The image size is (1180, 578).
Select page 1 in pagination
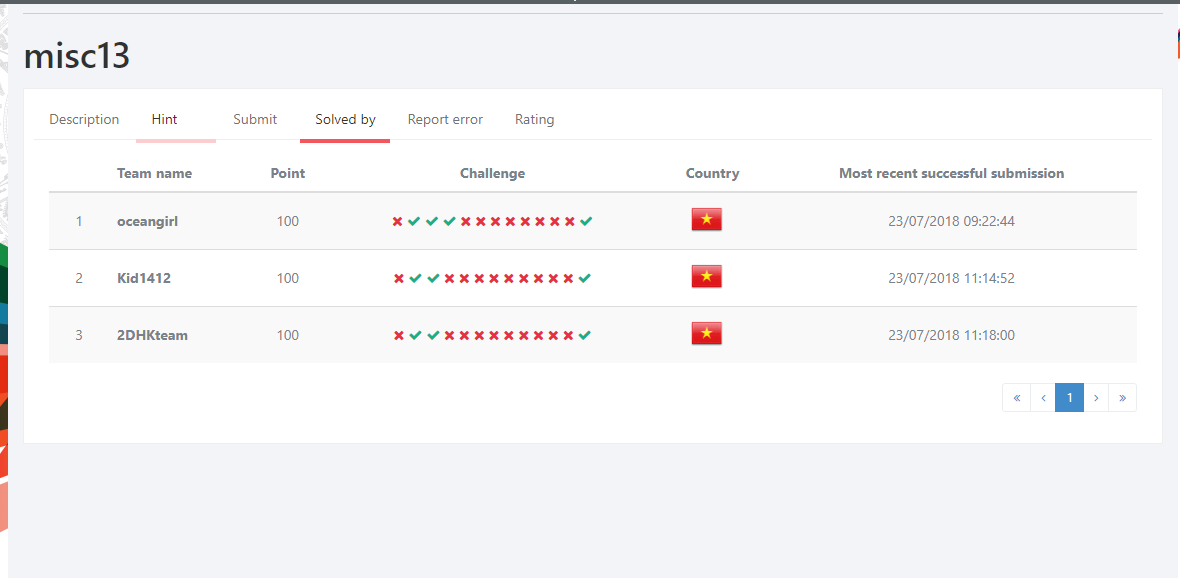(1069, 398)
